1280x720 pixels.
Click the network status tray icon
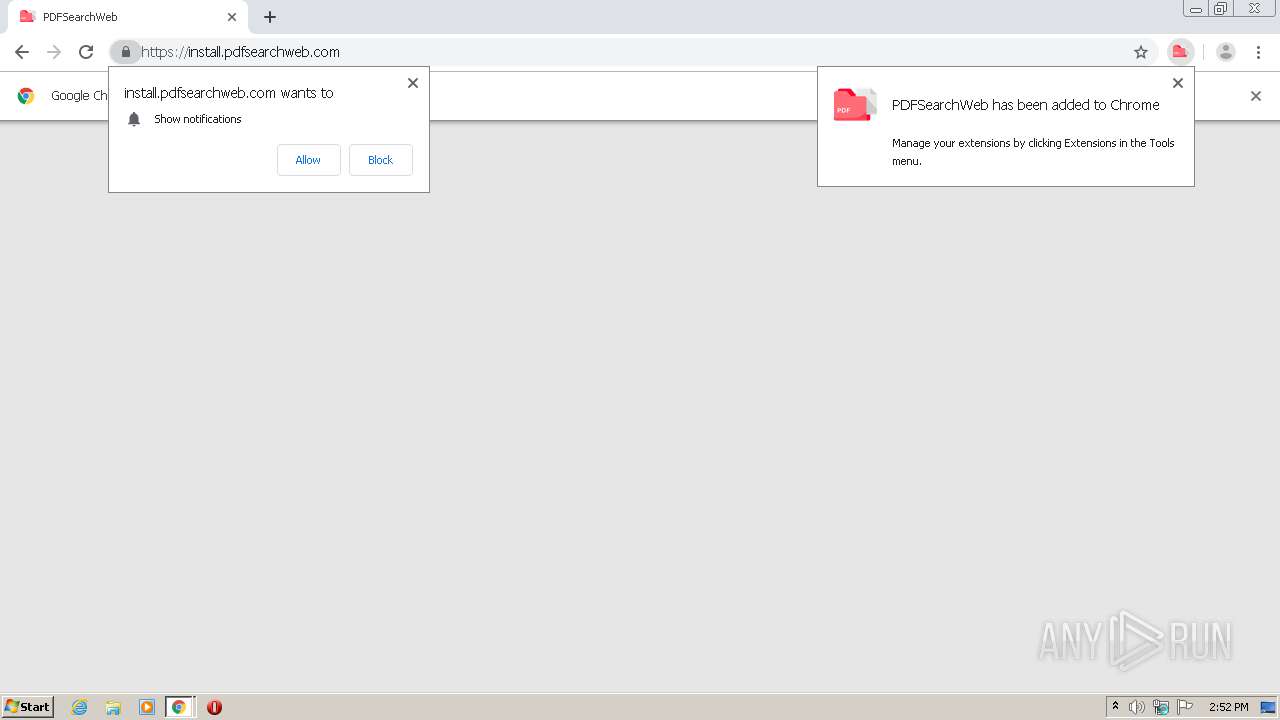[1161, 707]
